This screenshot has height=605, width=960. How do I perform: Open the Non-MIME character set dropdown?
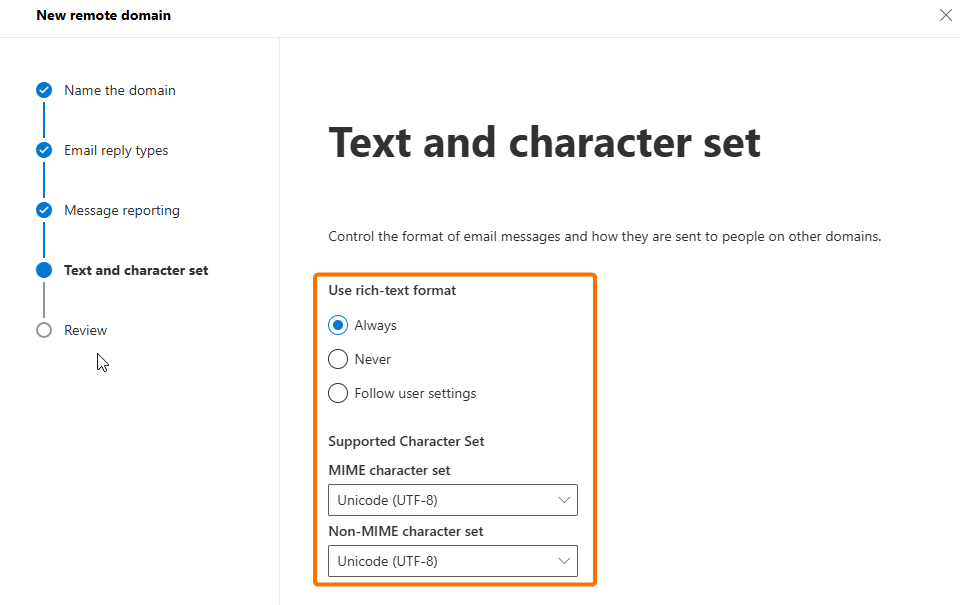point(452,561)
